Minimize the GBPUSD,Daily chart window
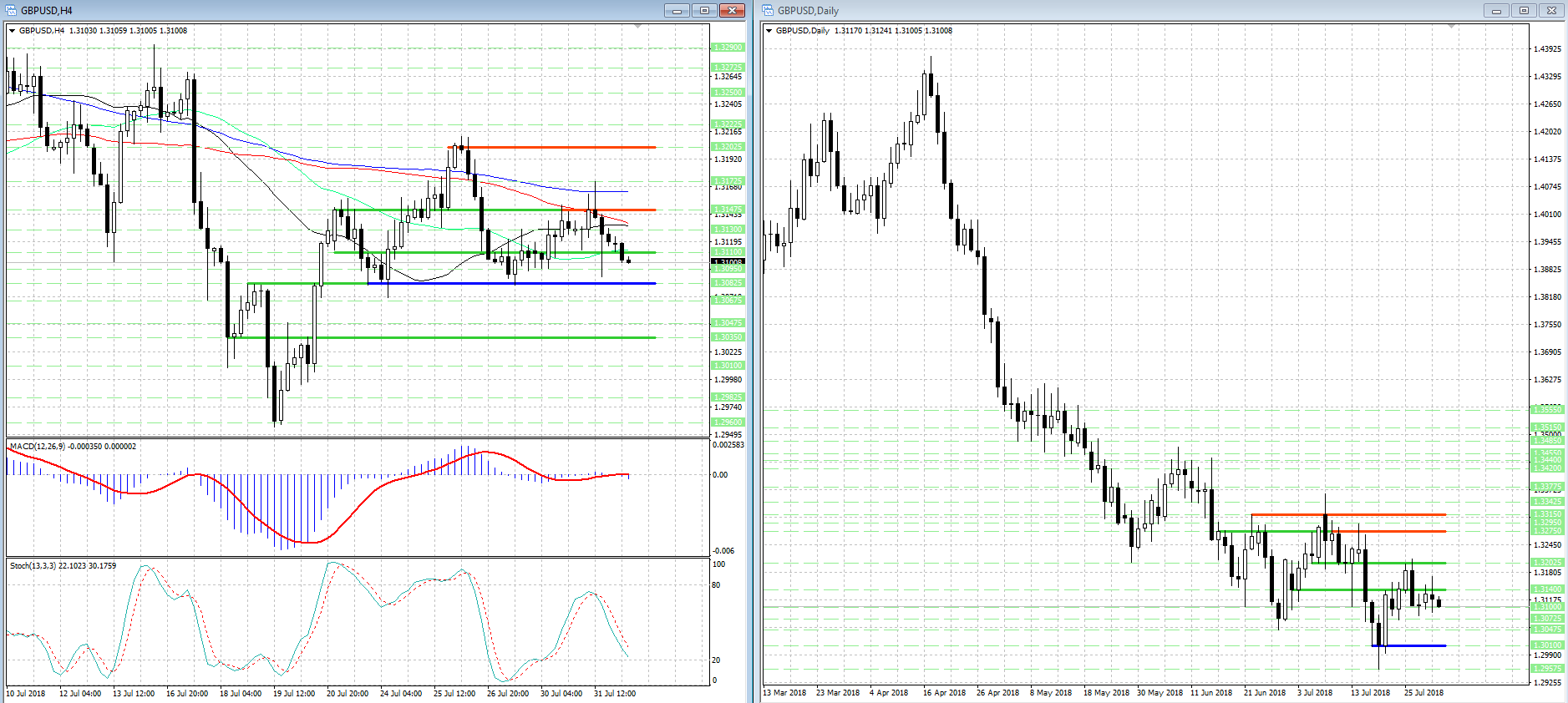 coord(1496,10)
